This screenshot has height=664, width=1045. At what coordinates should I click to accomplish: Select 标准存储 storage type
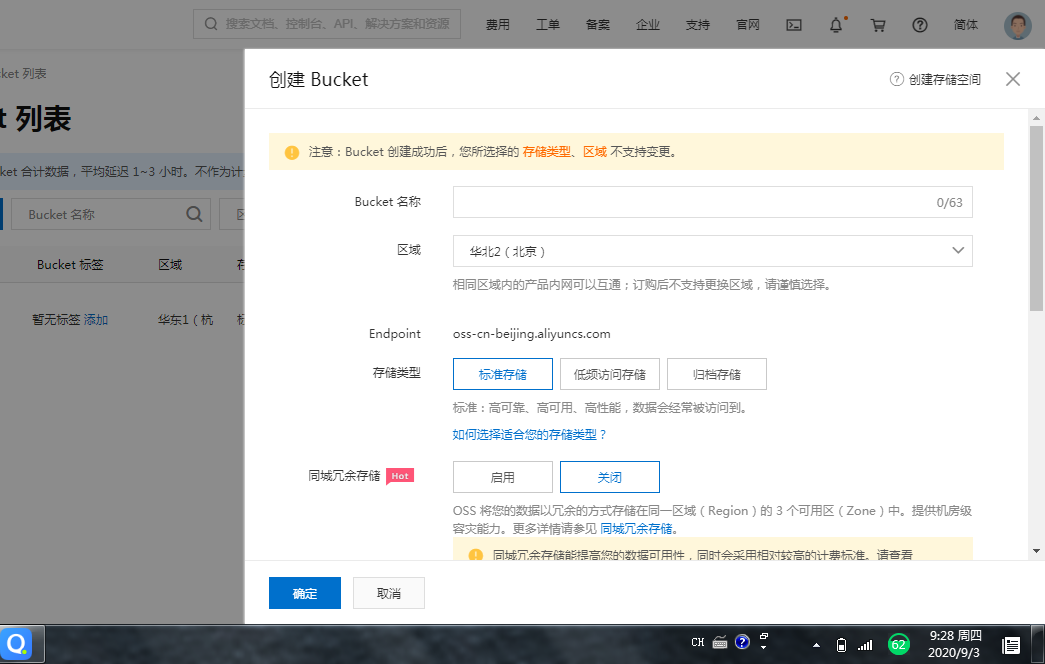pos(503,374)
